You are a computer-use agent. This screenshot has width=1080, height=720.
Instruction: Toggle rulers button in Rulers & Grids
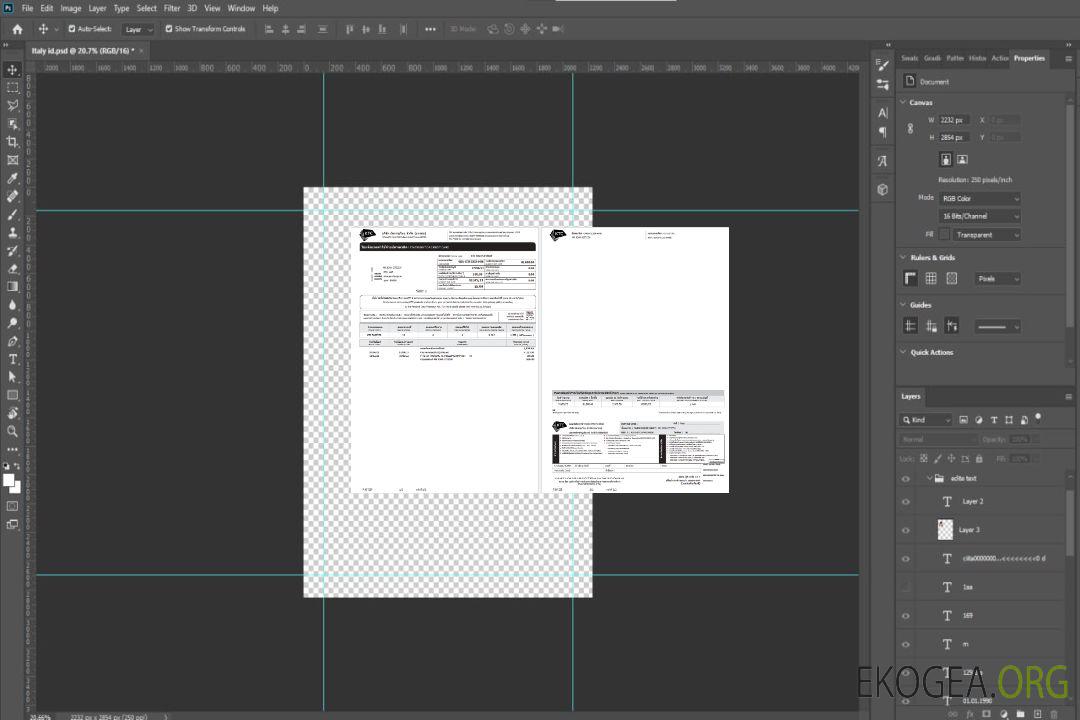coord(910,278)
